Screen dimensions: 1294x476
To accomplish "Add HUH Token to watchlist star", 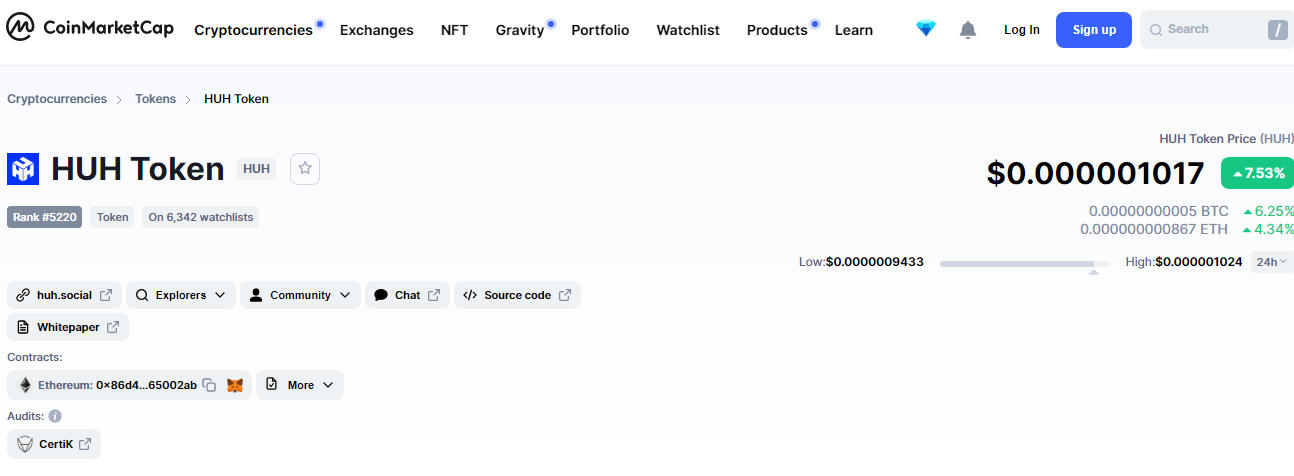I will (305, 169).
